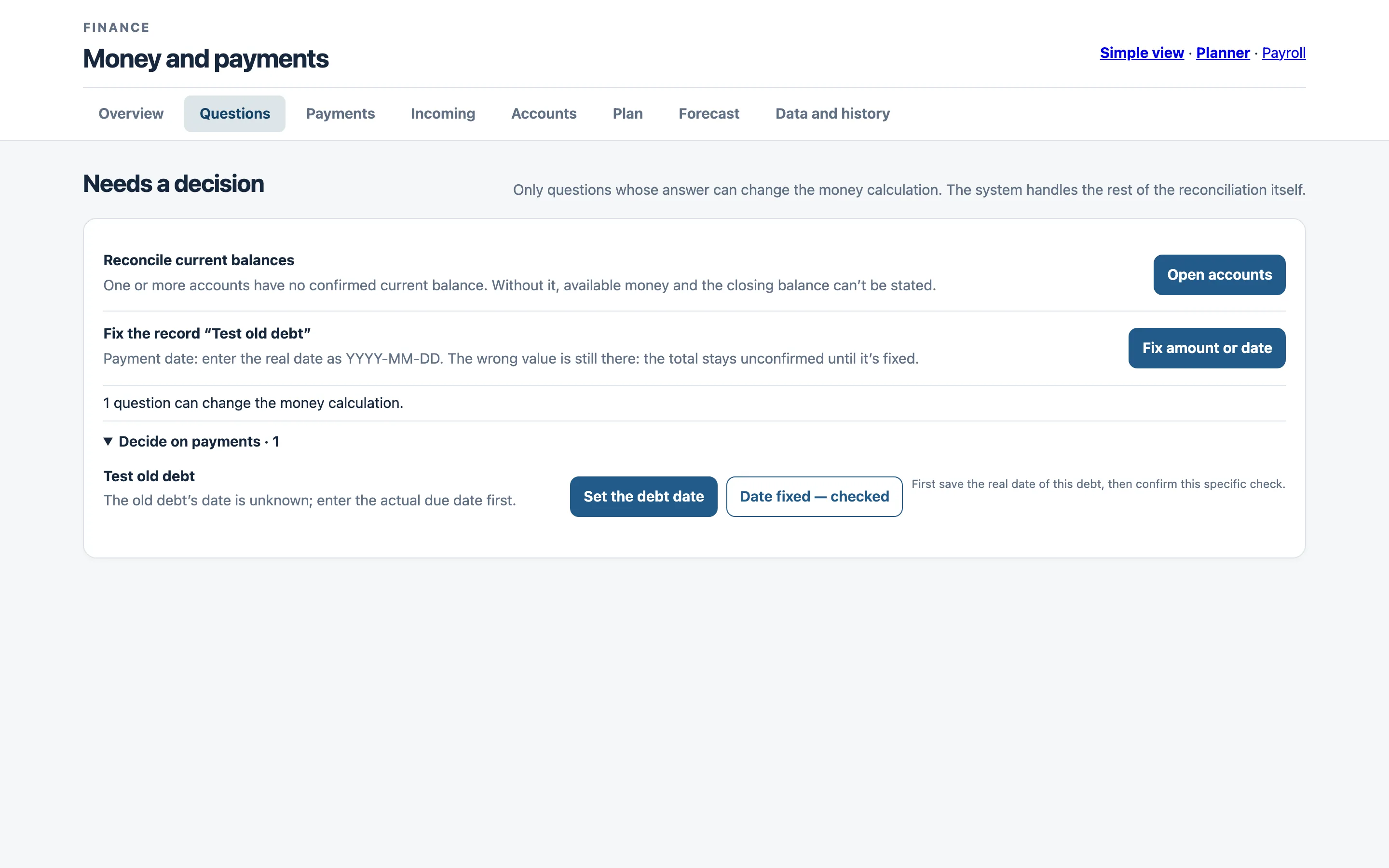The image size is (1389, 868).
Task: Confirm with Date fixed — checked button
Action: (x=814, y=497)
